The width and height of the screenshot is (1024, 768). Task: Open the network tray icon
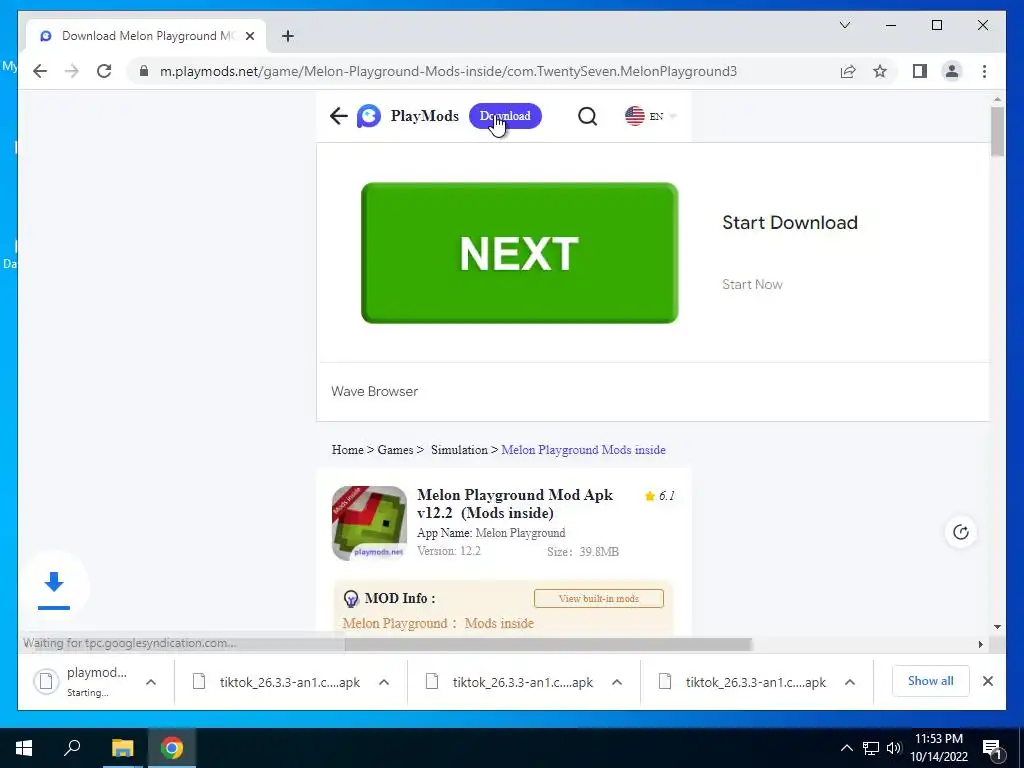pos(871,748)
